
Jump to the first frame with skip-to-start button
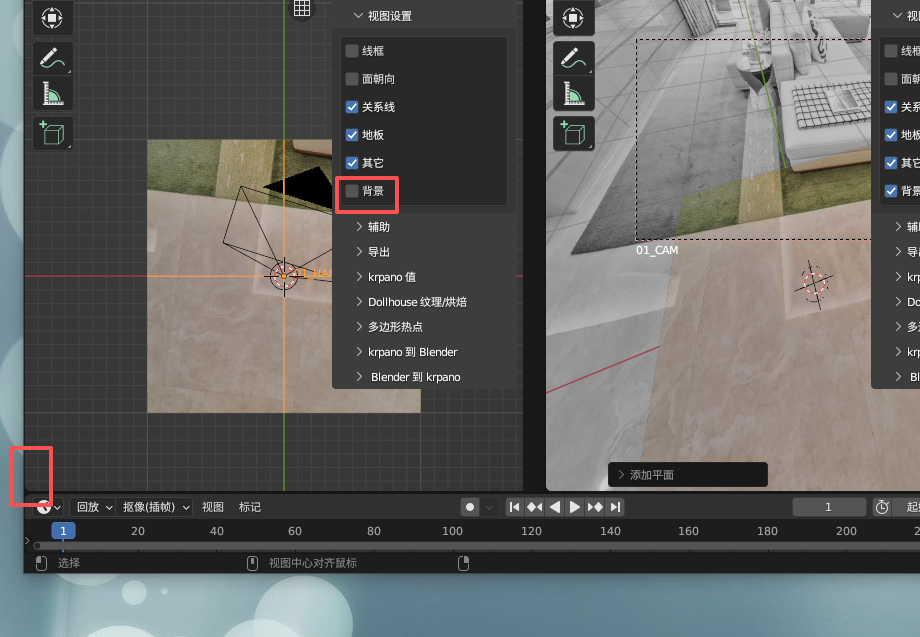(514, 507)
